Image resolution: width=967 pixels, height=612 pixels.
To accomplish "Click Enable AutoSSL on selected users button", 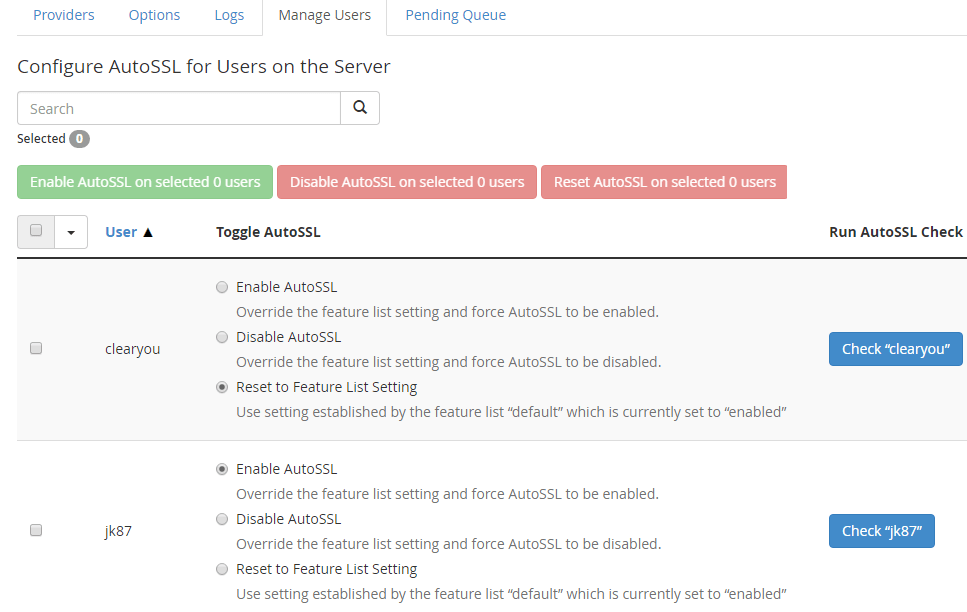I will click(x=145, y=182).
